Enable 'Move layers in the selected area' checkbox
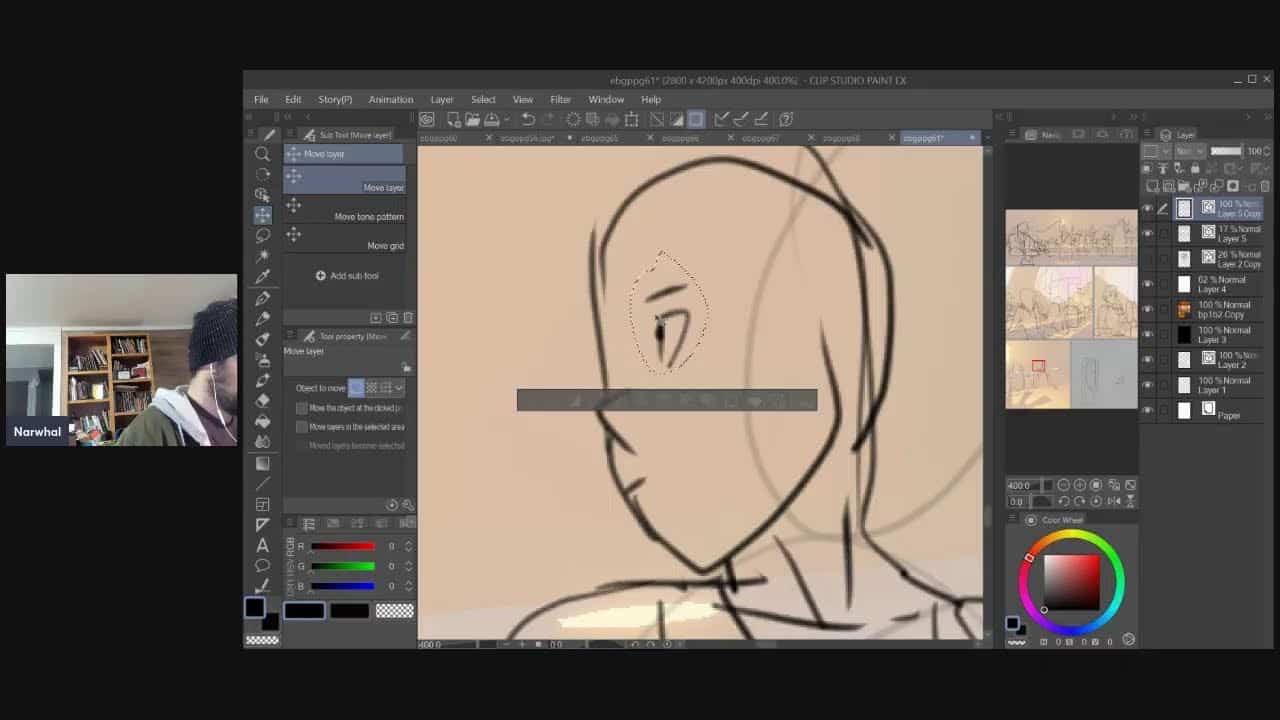The height and width of the screenshot is (720, 1280). coord(302,427)
